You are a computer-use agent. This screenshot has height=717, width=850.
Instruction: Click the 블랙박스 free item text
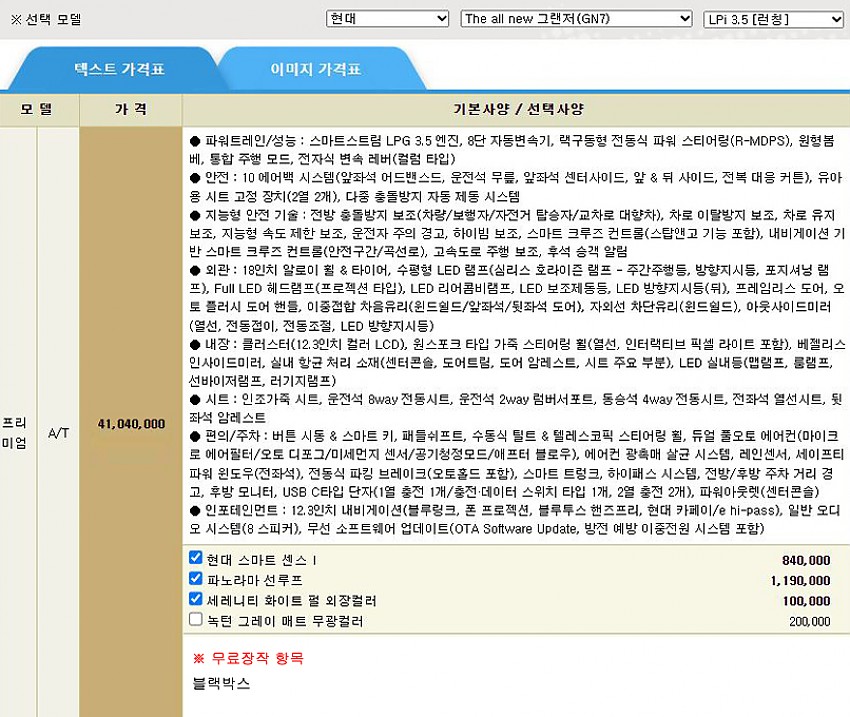[221, 684]
